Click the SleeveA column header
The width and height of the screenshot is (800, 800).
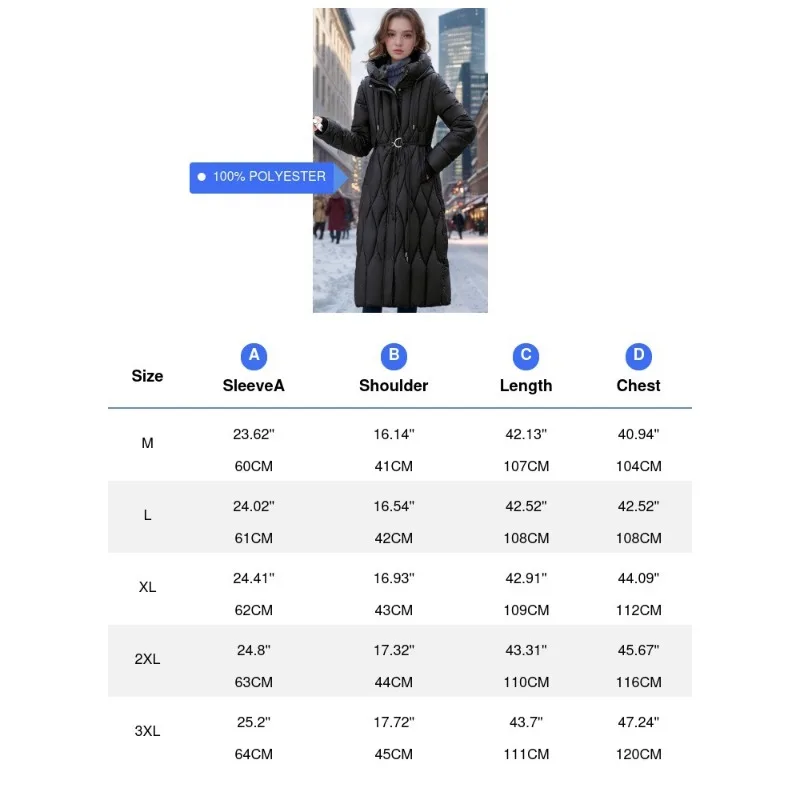click(254, 385)
